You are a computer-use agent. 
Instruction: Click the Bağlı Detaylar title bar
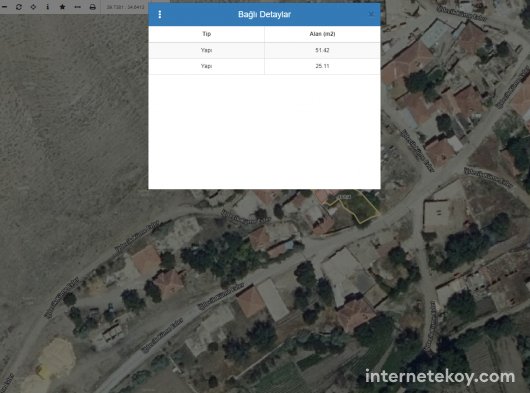click(x=264, y=14)
